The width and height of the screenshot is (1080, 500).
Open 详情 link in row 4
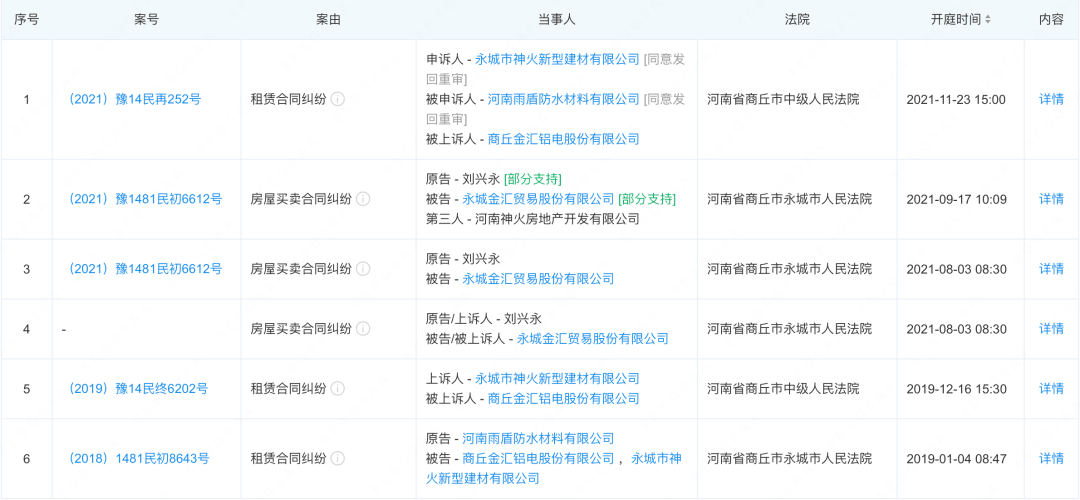coord(1051,329)
